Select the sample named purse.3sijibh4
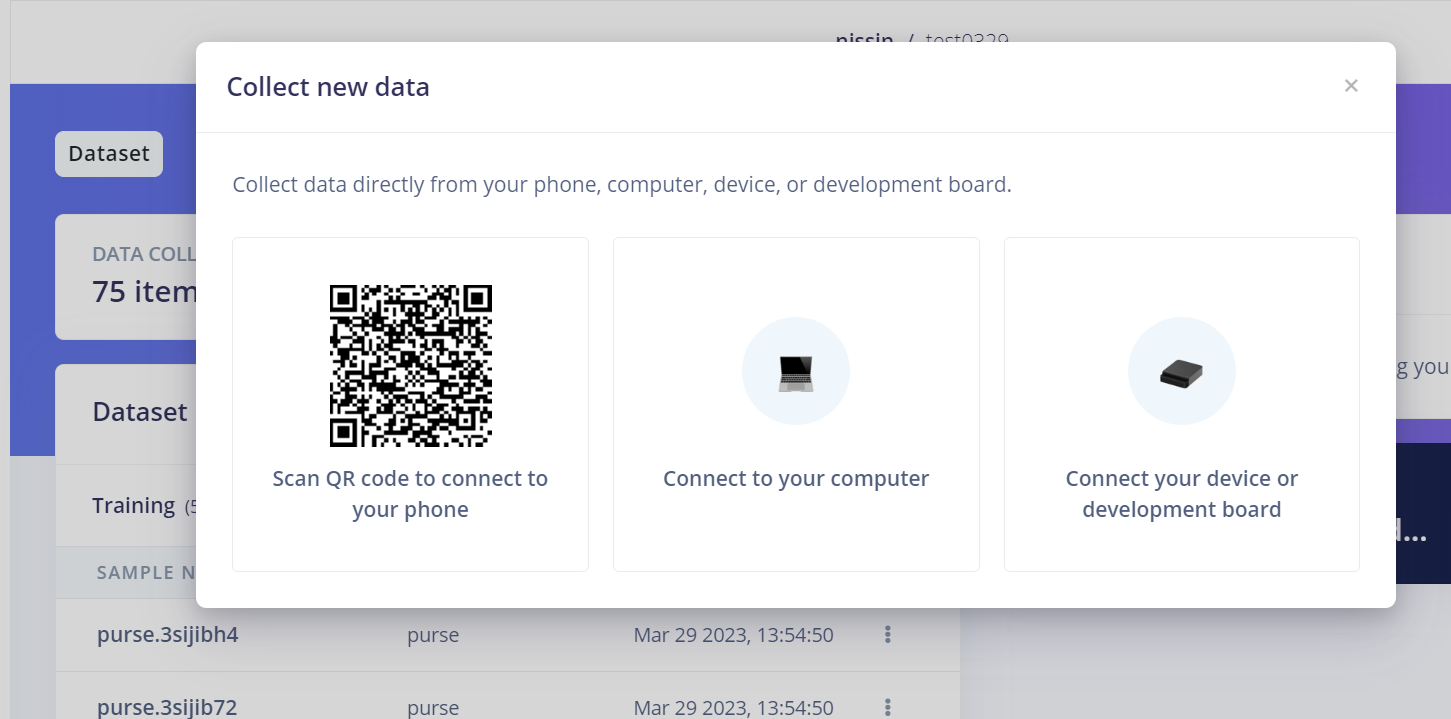 click(168, 635)
